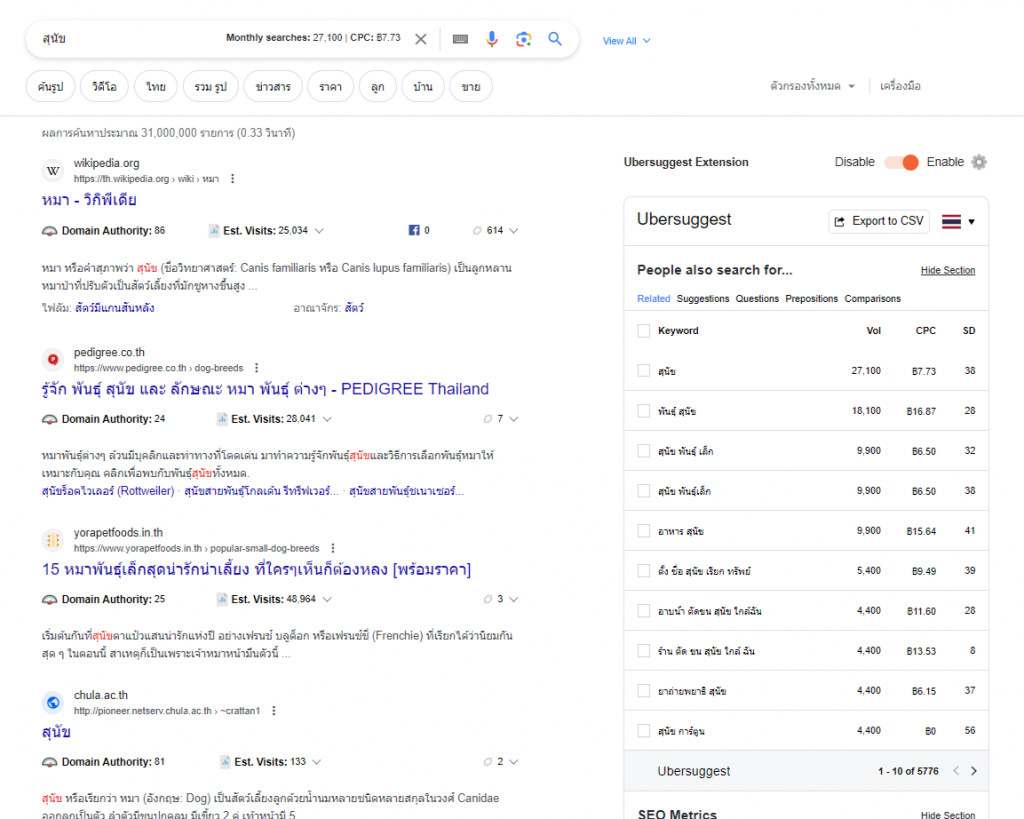
Task: Select the ราคา filter chip
Action: pos(330,86)
